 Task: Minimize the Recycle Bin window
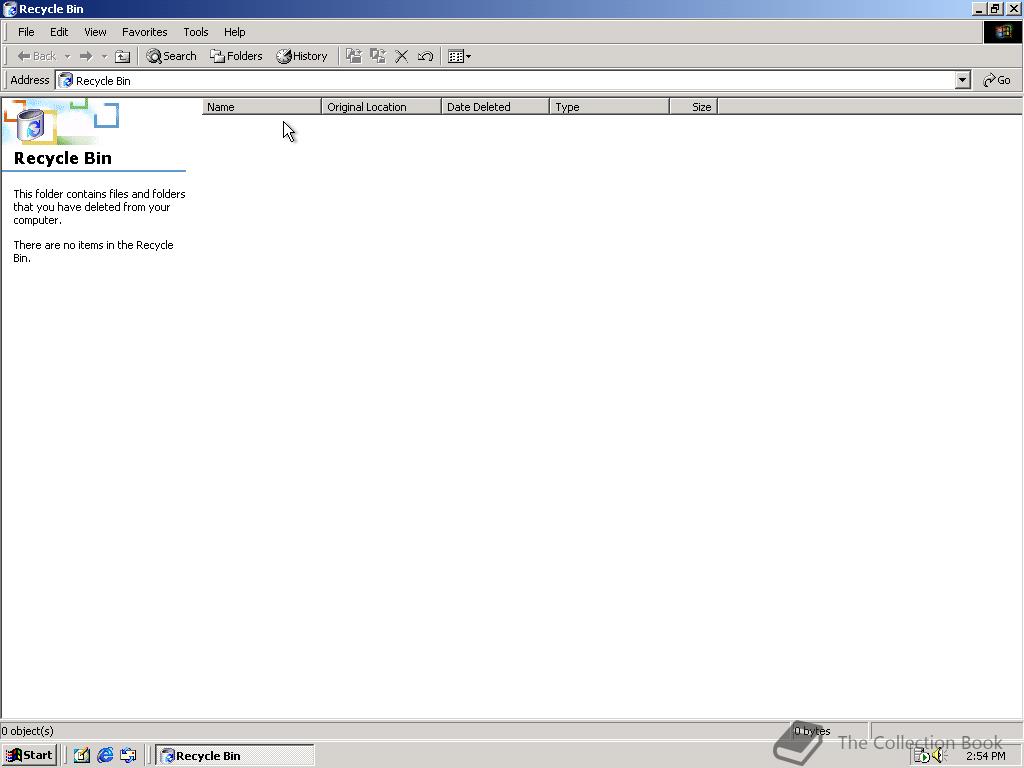[x=979, y=9]
